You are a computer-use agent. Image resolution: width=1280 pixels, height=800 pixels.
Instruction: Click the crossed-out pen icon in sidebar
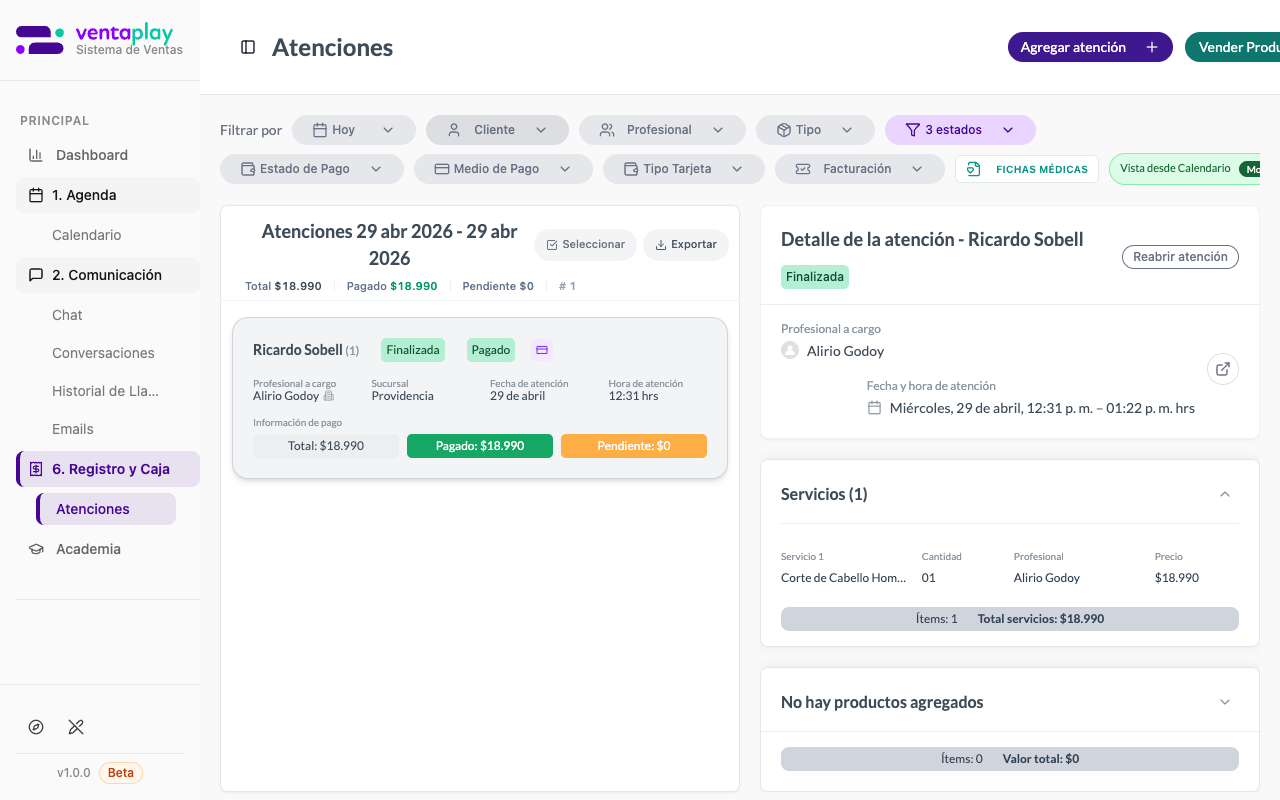coord(76,727)
